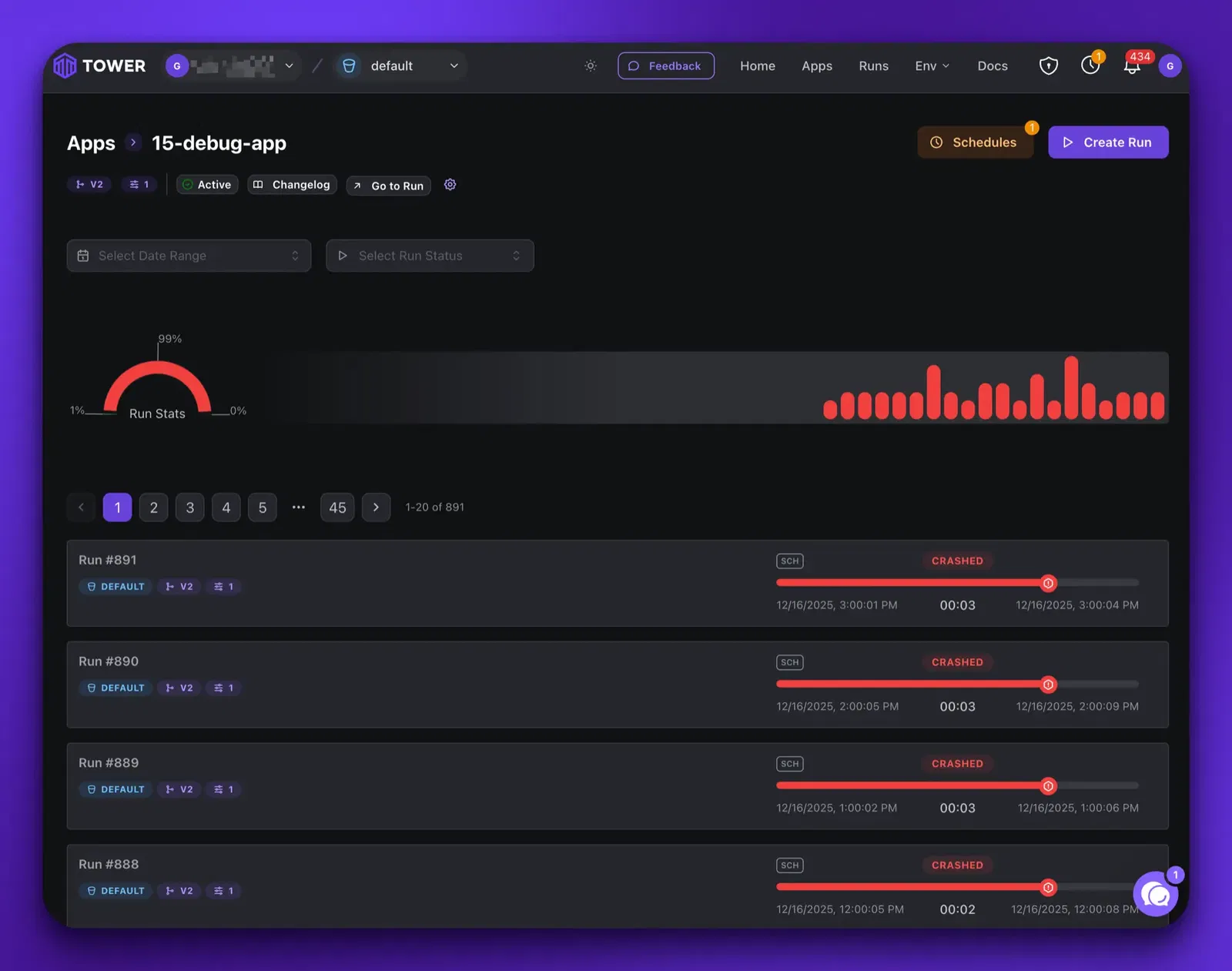
Task: Open the notifications bell with 434 badge
Action: coord(1131,66)
